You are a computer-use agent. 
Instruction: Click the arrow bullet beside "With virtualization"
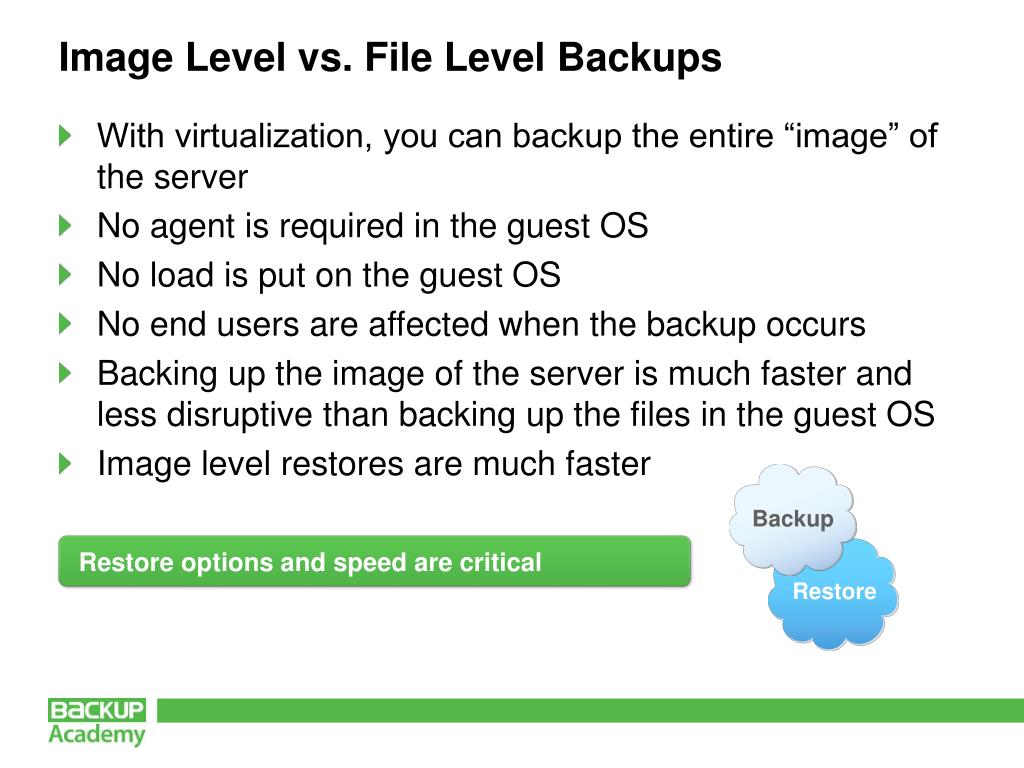(x=66, y=134)
